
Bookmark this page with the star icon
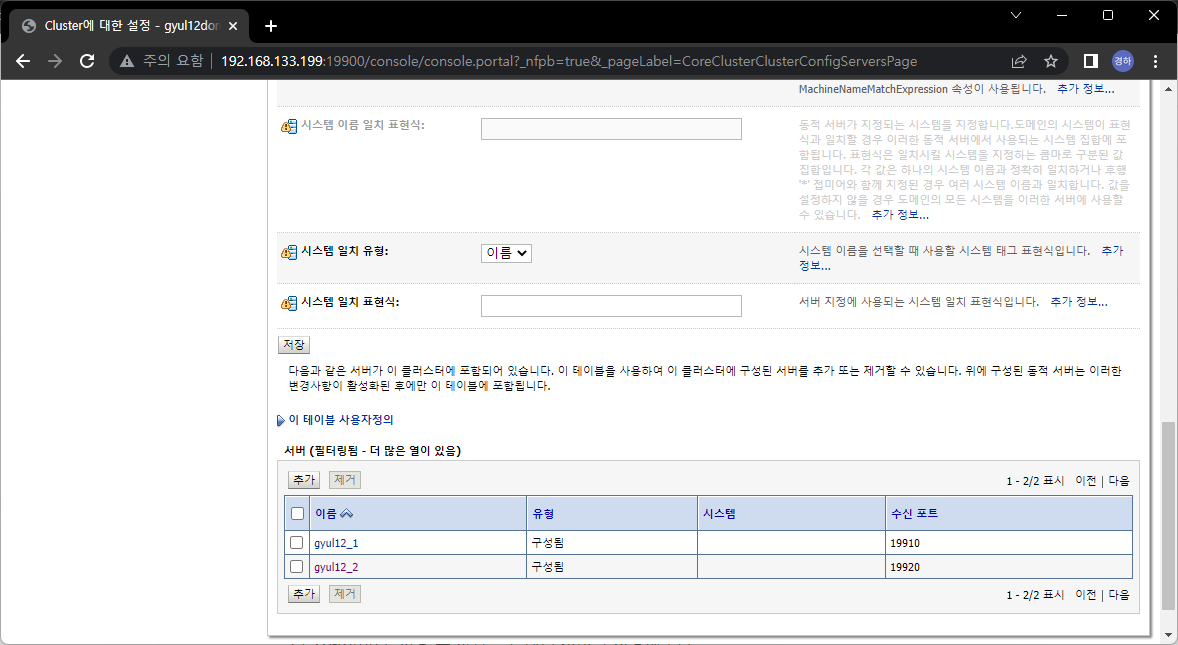1050,61
